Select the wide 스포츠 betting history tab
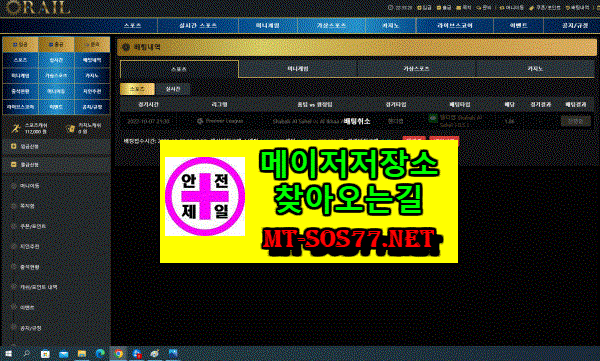 [x=179, y=69]
